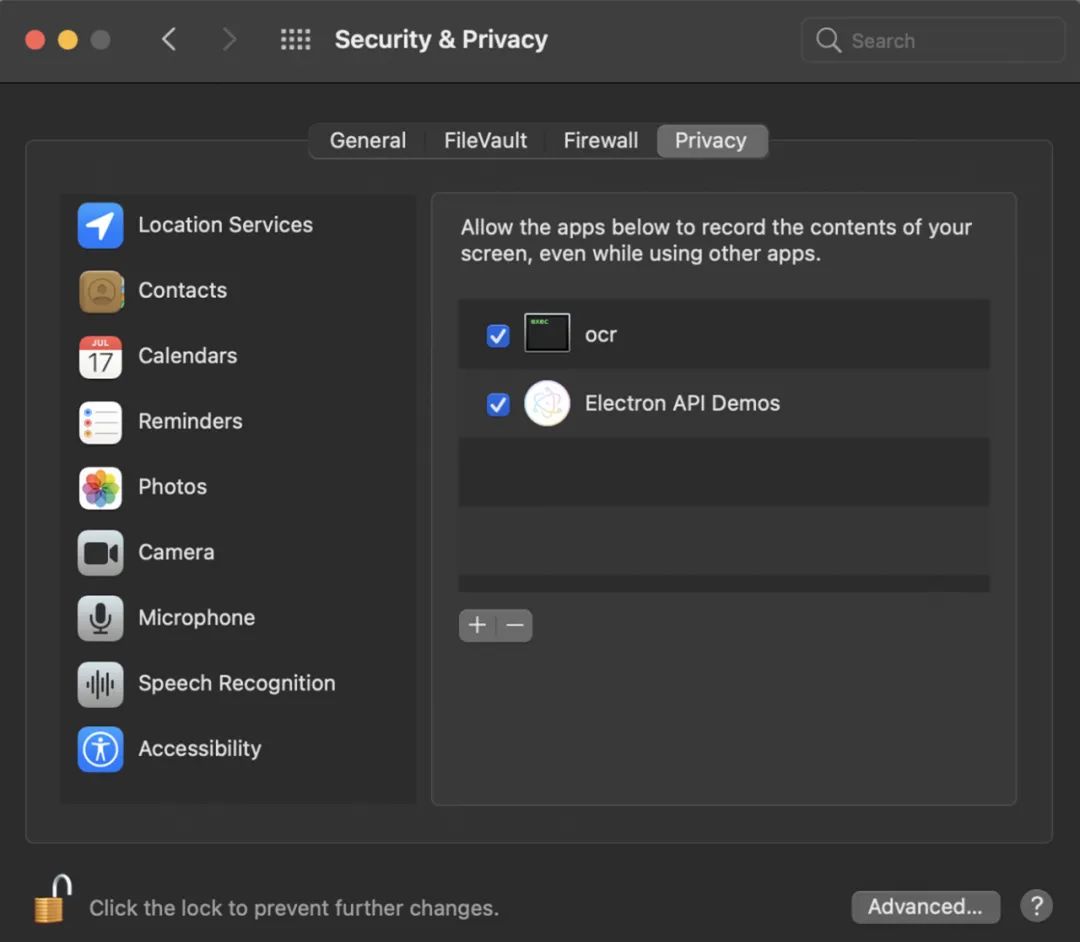The height and width of the screenshot is (942, 1080).
Task: Select the Camera icon in sidebar
Action: click(x=100, y=553)
